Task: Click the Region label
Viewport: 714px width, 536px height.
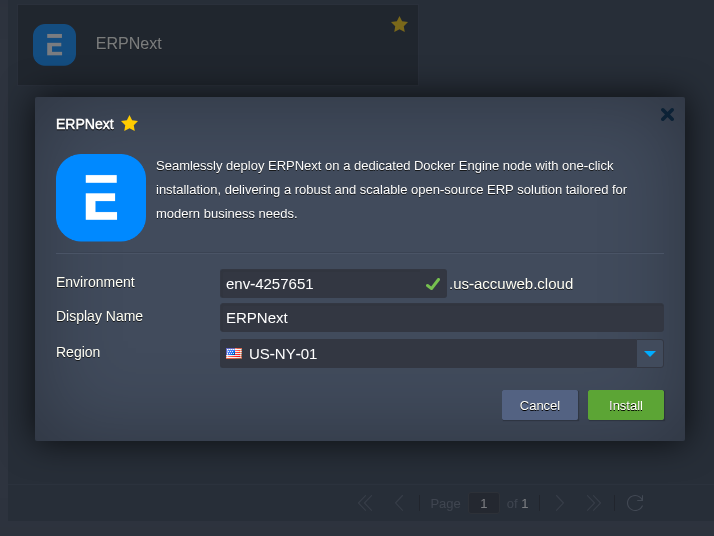Action: [78, 352]
